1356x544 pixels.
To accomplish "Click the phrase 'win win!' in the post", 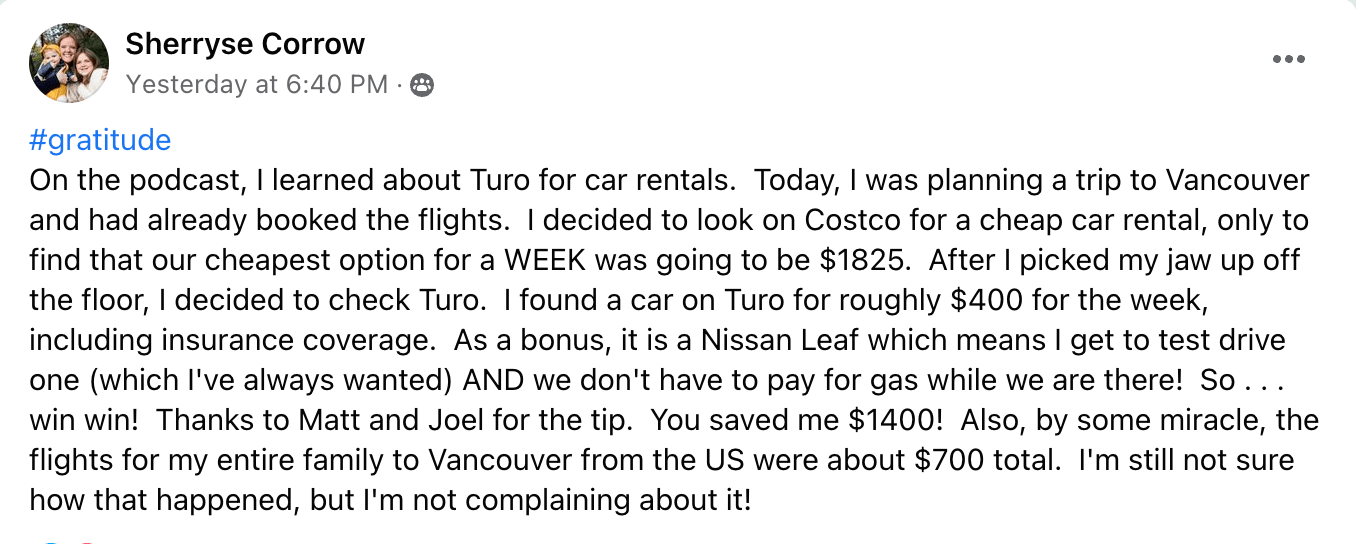I will point(85,420).
